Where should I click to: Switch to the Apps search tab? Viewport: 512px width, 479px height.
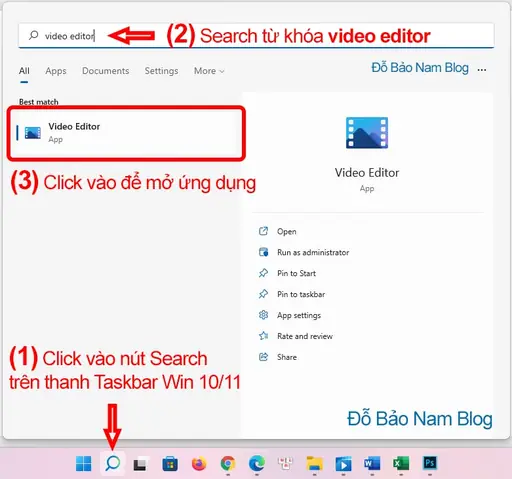tap(56, 71)
